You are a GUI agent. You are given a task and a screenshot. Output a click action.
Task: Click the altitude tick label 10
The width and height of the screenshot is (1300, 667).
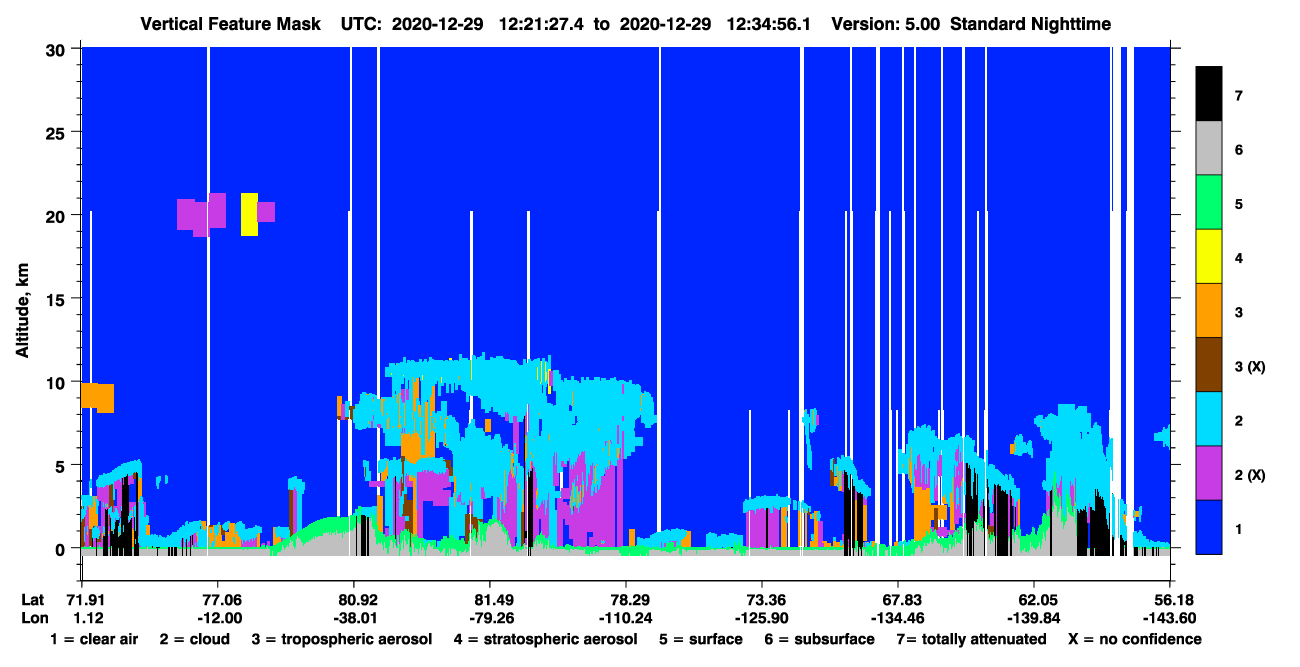[x=58, y=382]
